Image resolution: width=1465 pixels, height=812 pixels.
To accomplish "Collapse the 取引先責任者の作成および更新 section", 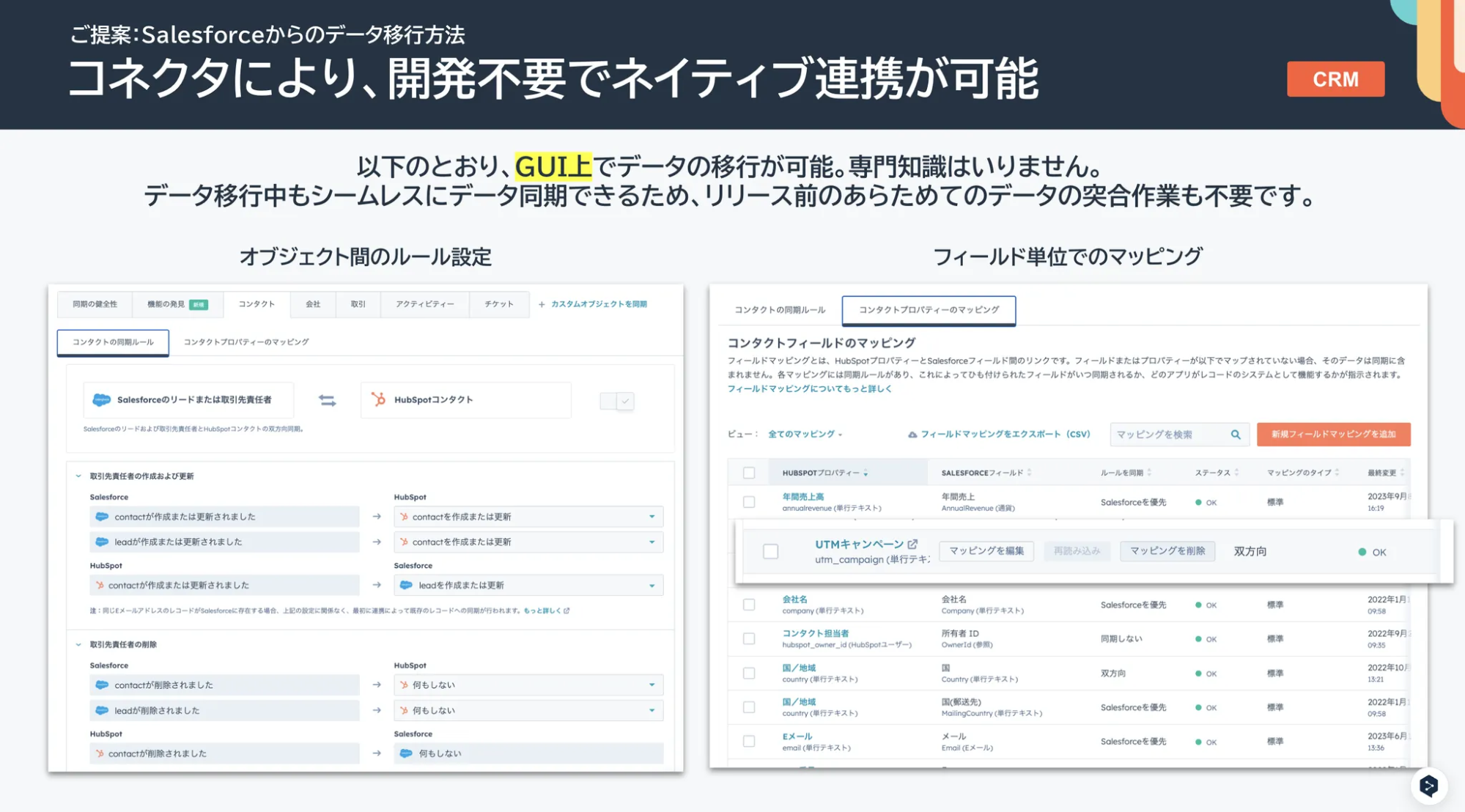I will tap(78, 476).
